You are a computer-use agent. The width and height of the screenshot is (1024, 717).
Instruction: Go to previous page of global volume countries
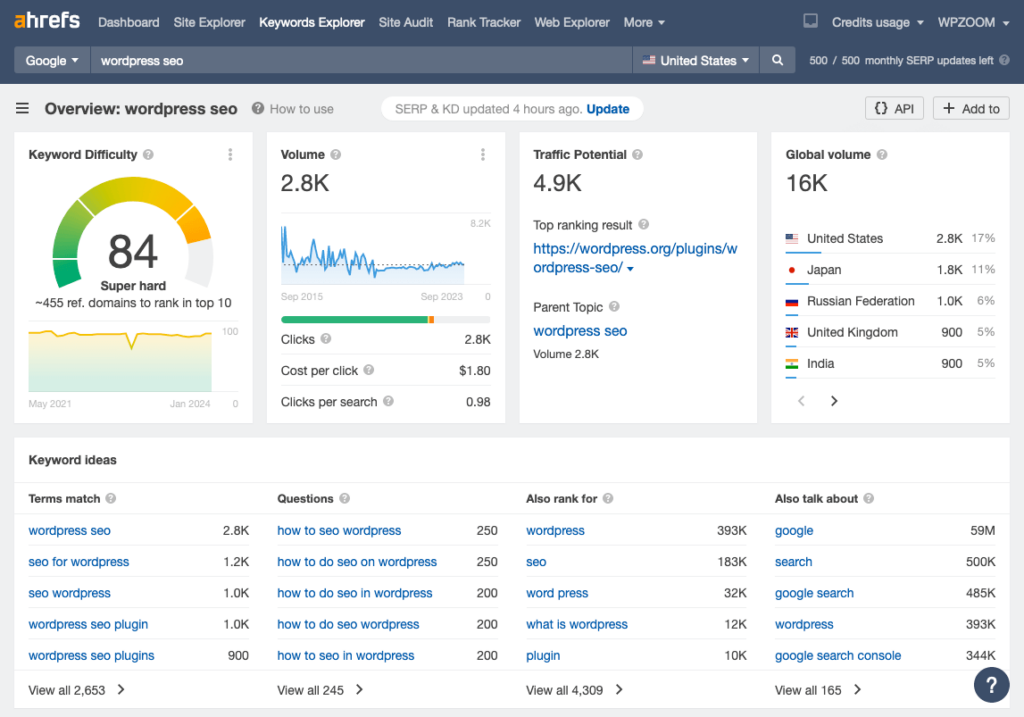801,401
